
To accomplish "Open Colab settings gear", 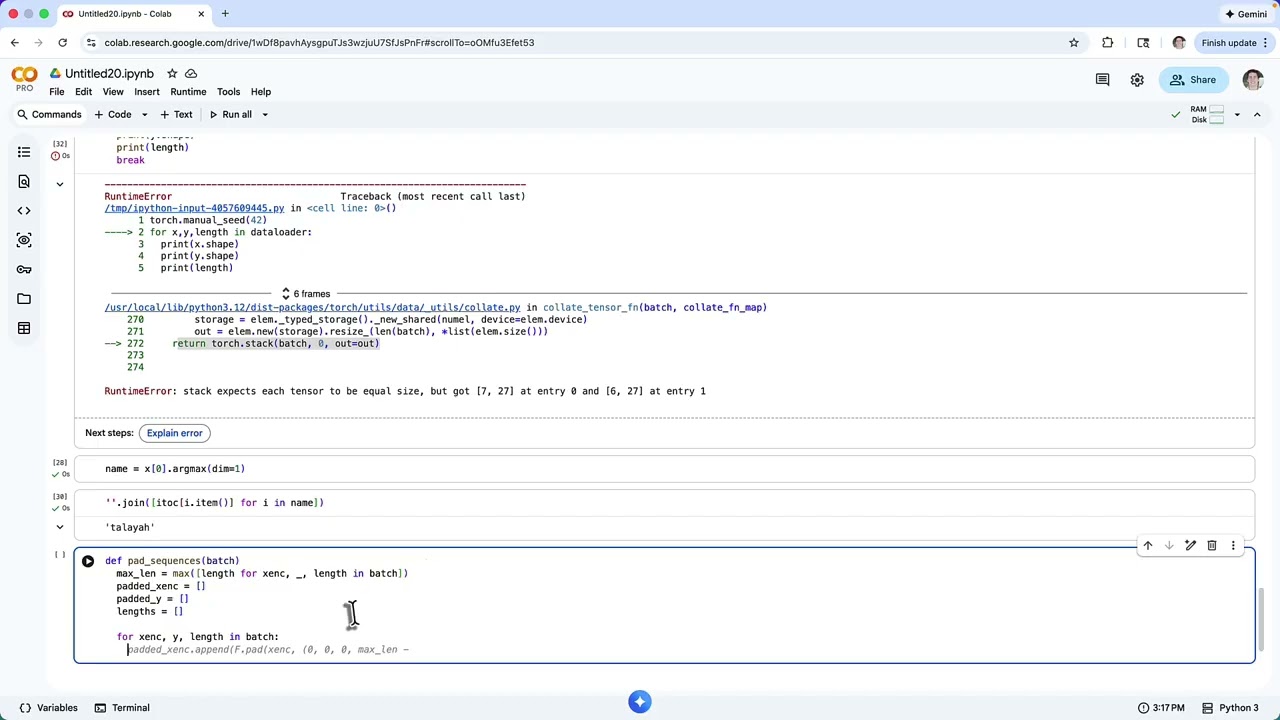I will (1137, 80).
